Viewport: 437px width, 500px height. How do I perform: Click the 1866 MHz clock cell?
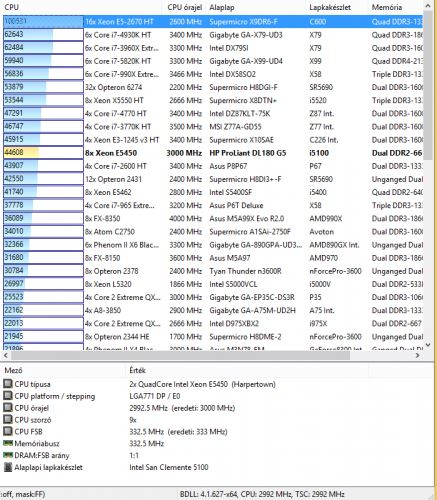[x=185, y=284]
